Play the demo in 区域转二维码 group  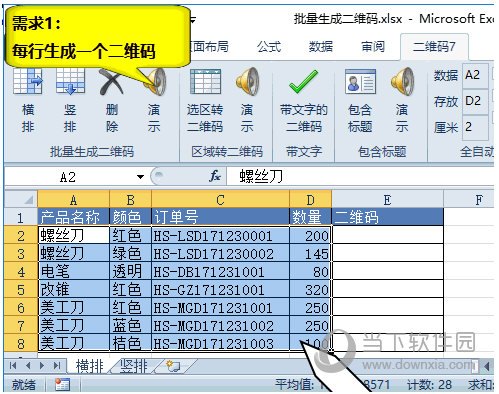coord(247,81)
